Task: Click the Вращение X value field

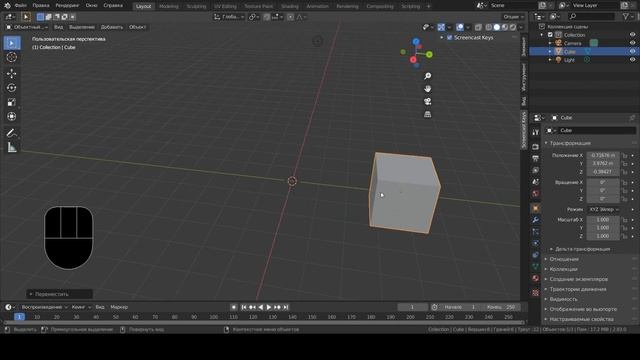Action: click(603, 182)
